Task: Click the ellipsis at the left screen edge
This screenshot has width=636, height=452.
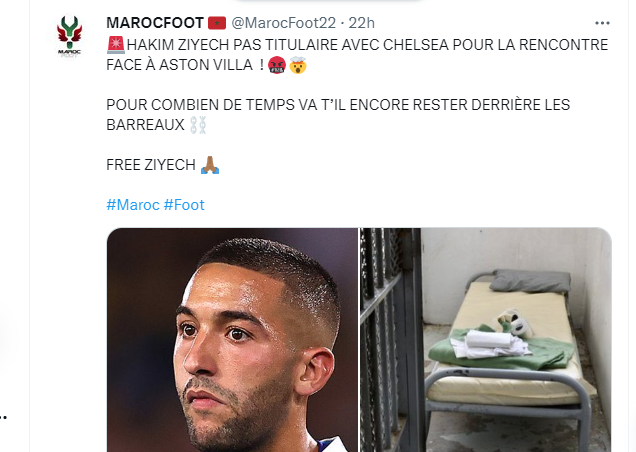Action: (4, 417)
